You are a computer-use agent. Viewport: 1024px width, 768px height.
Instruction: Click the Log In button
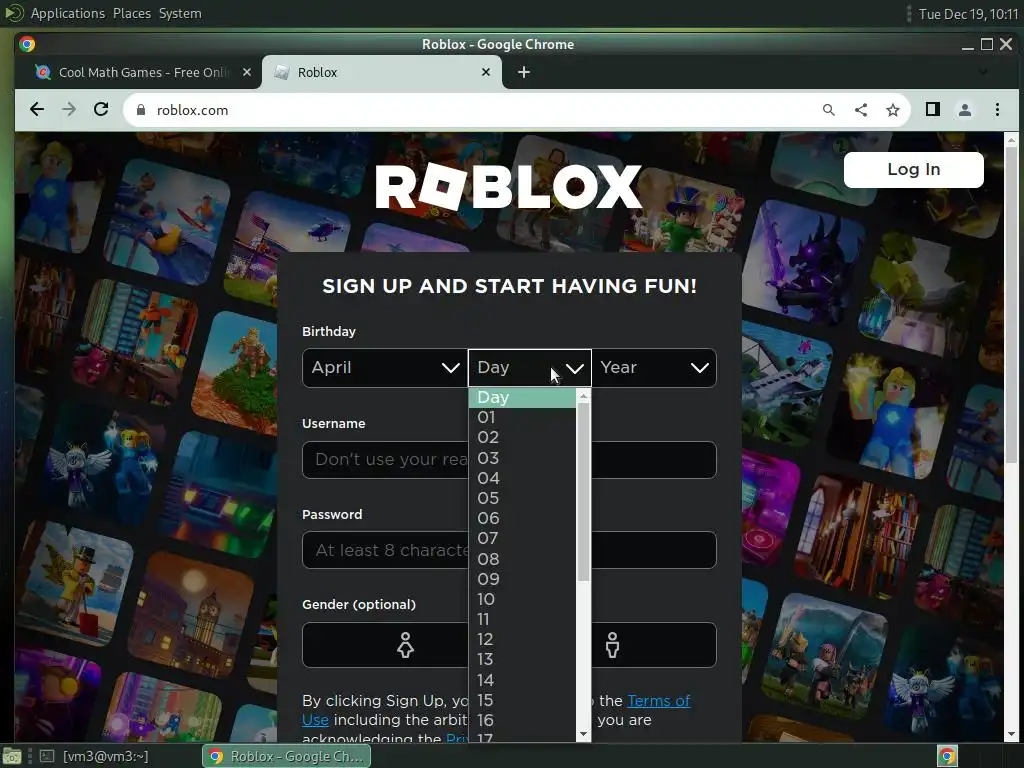coord(913,170)
